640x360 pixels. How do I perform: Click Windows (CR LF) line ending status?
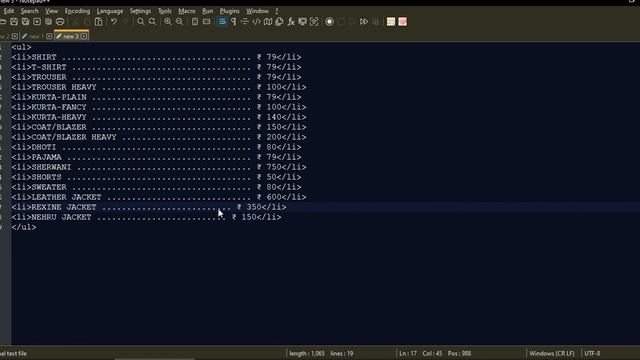[552, 353]
